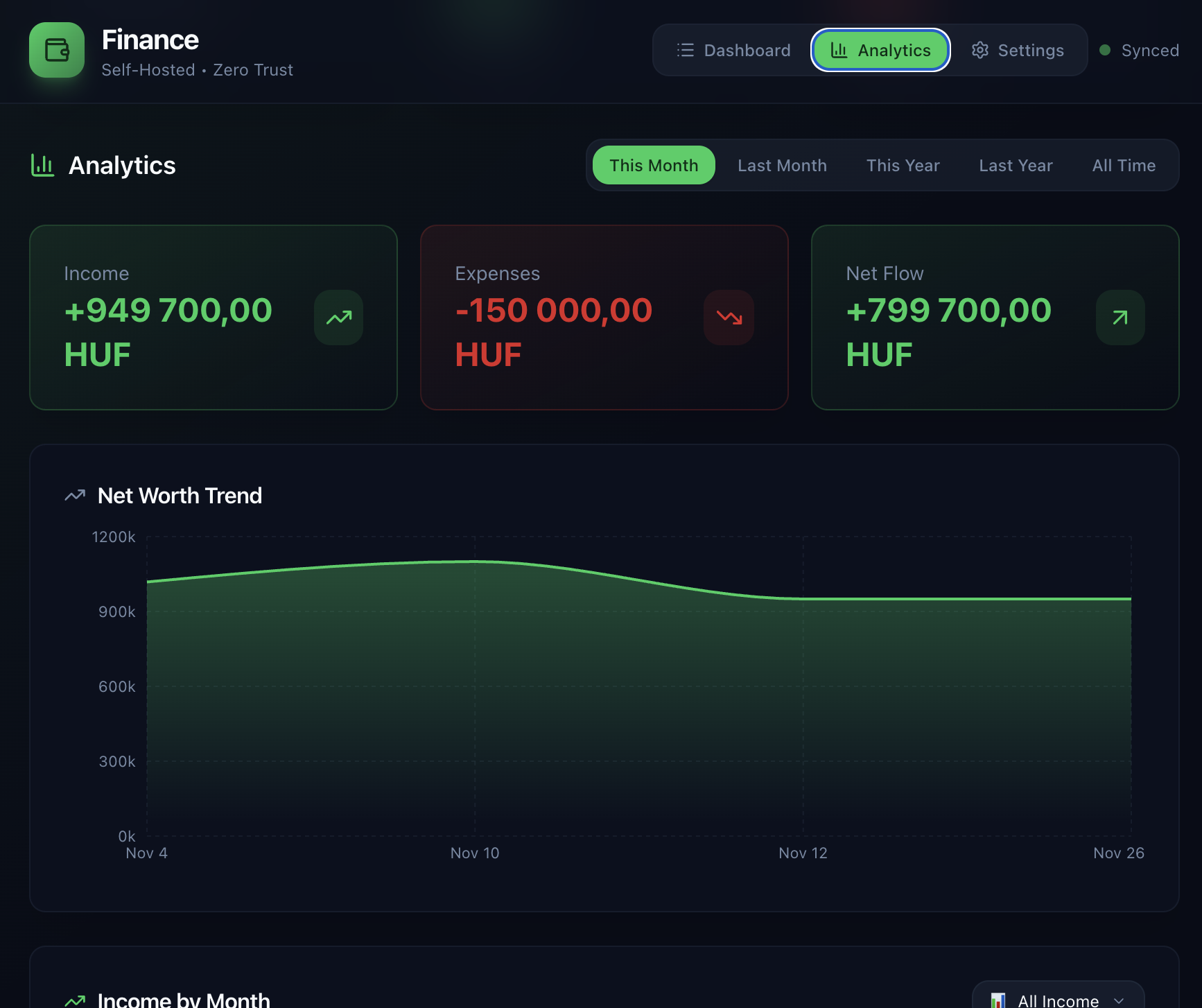Click the Nov 10 point on net worth chart
Viewport: 1202px width, 1008px height.
coord(475,562)
